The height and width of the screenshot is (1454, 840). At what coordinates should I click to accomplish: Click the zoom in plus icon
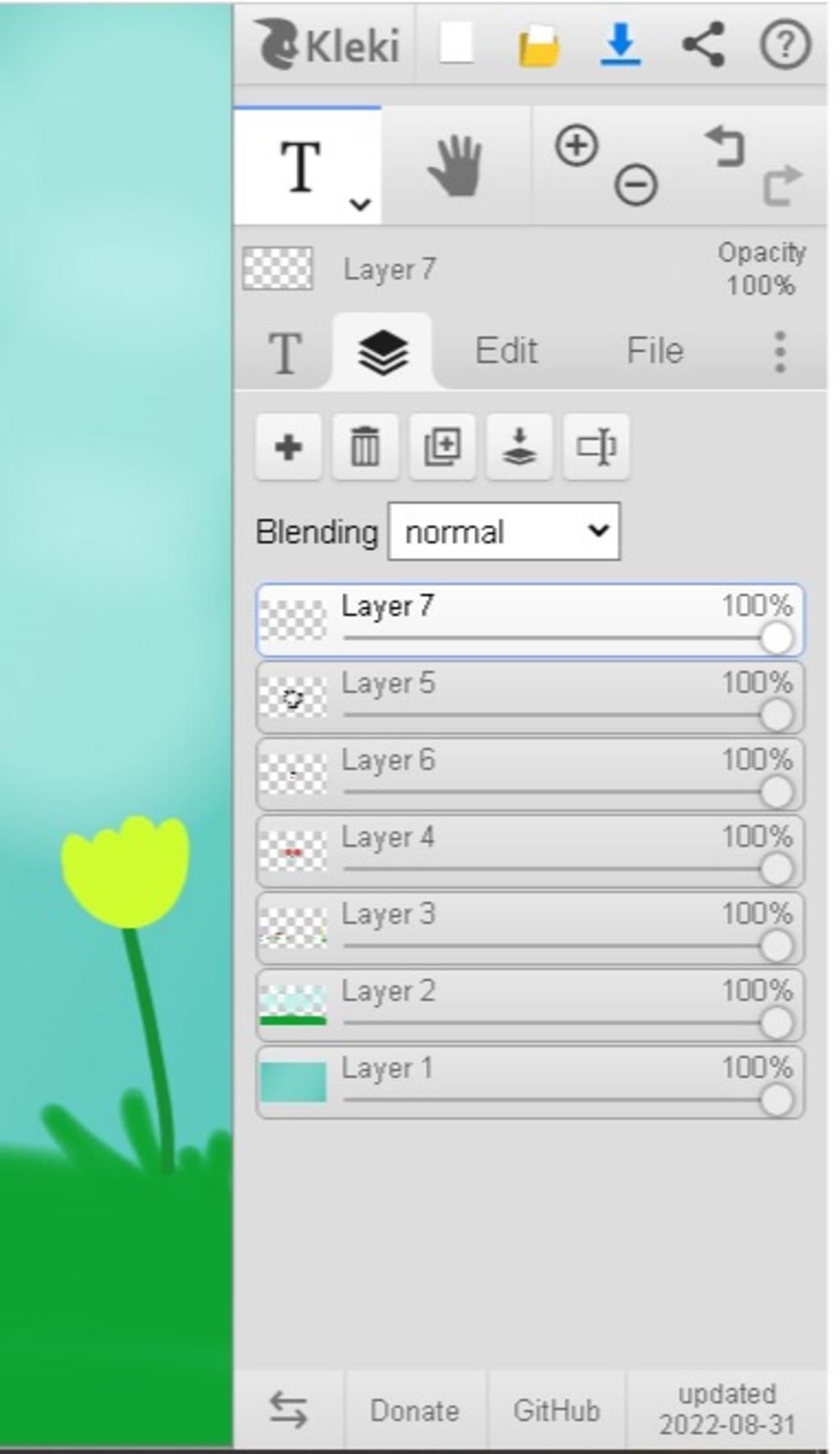coord(577,146)
